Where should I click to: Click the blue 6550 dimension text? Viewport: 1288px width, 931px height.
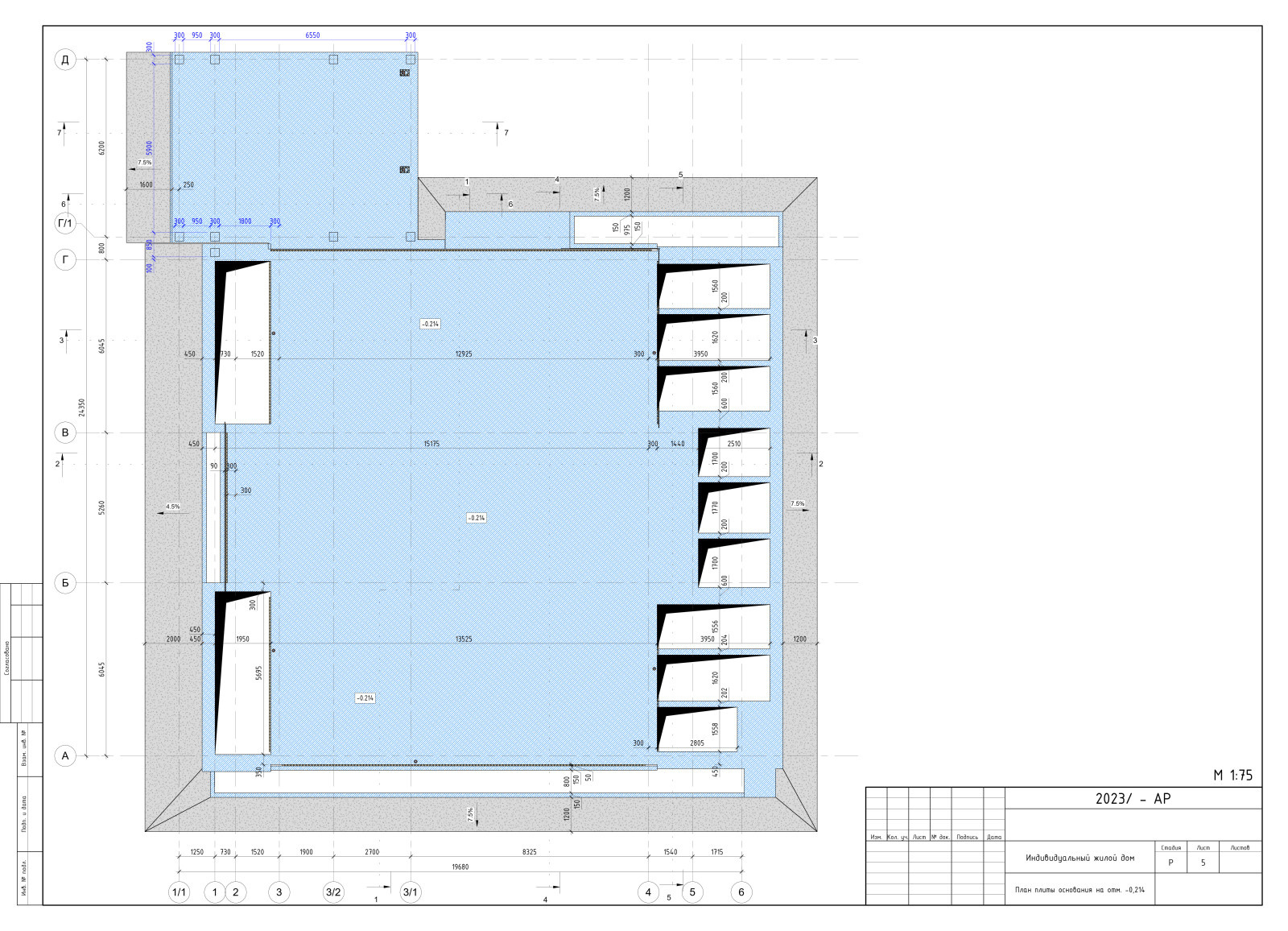point(312,35)
